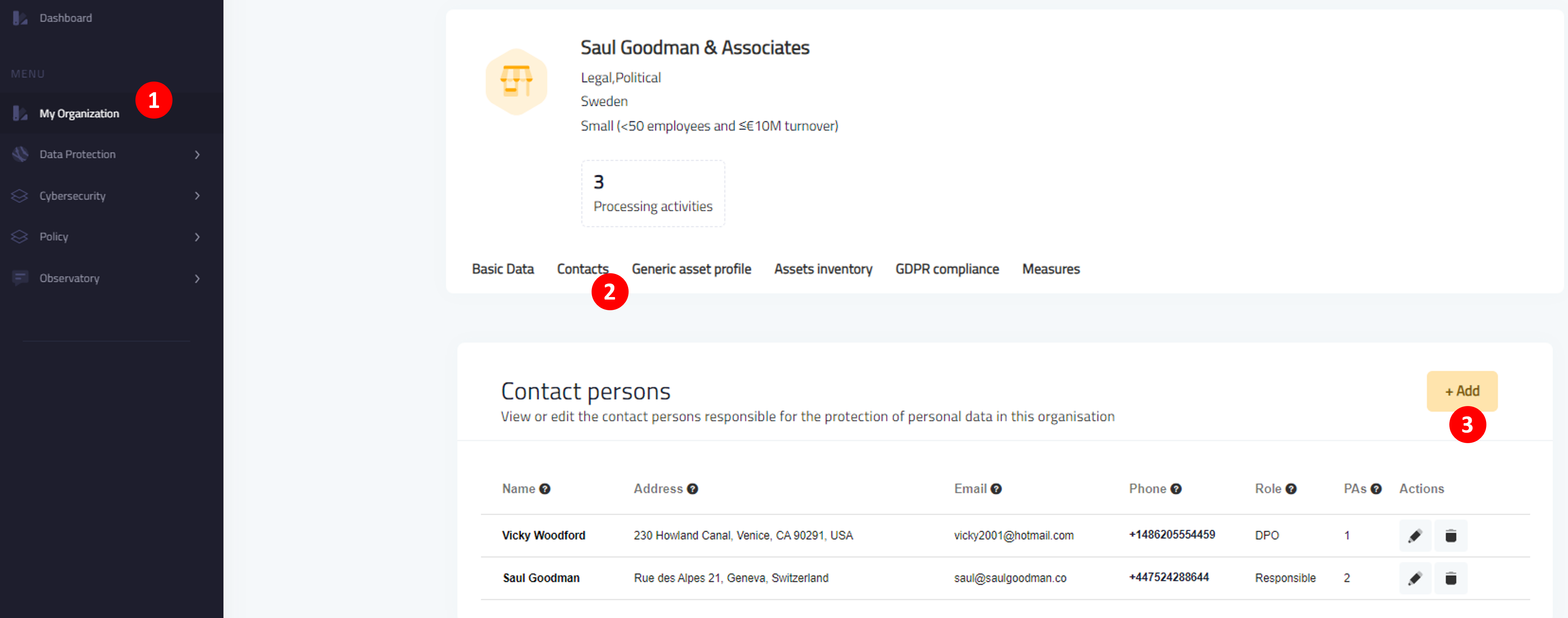Click address Rue des Alpes 21, Geneva
The width and height of the screenshot is (1568, 618).
point(731,578)
